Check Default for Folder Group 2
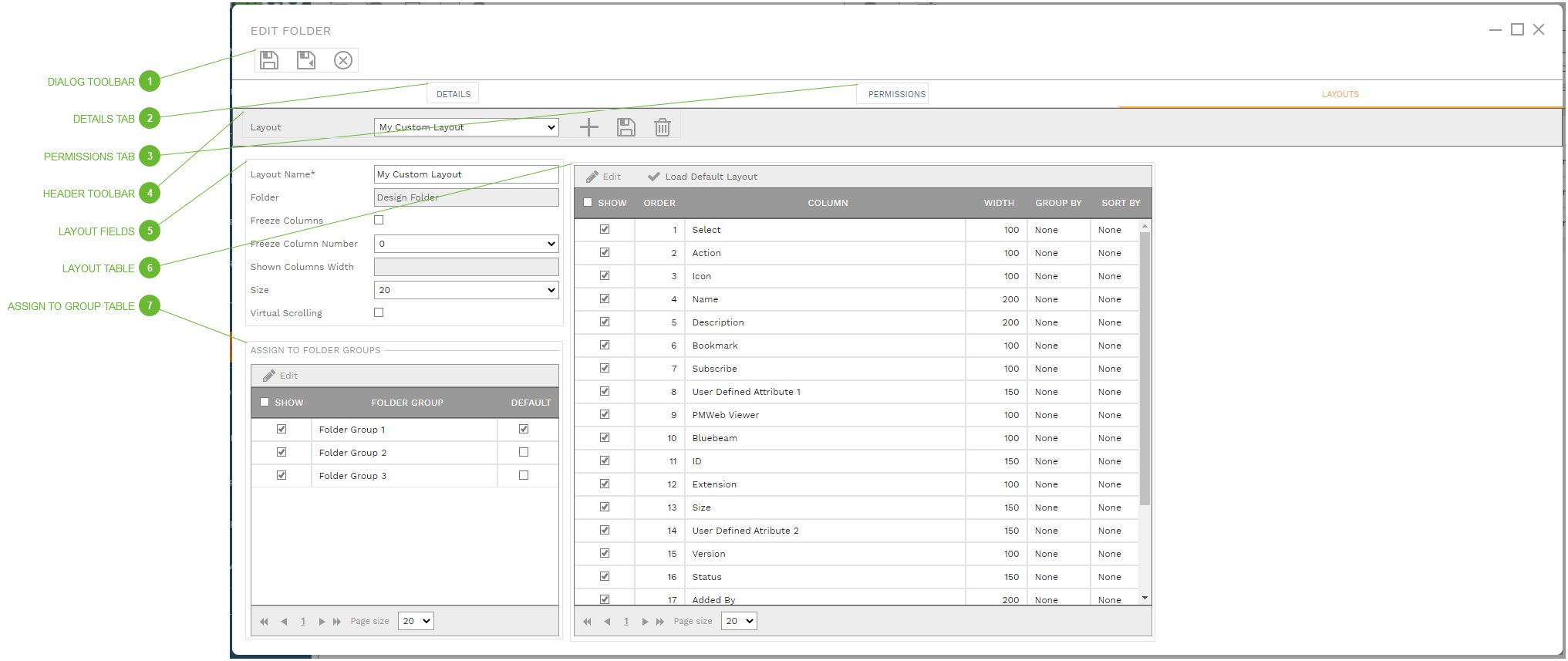The width and height of the screenshot is (1568, 661). [524, 452]
